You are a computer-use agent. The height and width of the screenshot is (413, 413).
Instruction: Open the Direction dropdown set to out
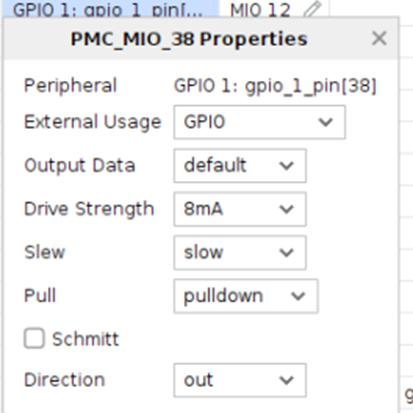(240, 380)
